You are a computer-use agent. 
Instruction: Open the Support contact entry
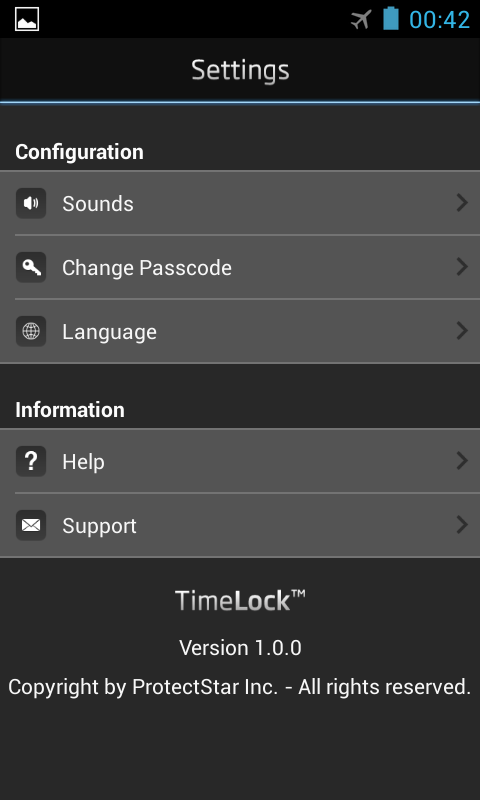(x=240, y=524)
